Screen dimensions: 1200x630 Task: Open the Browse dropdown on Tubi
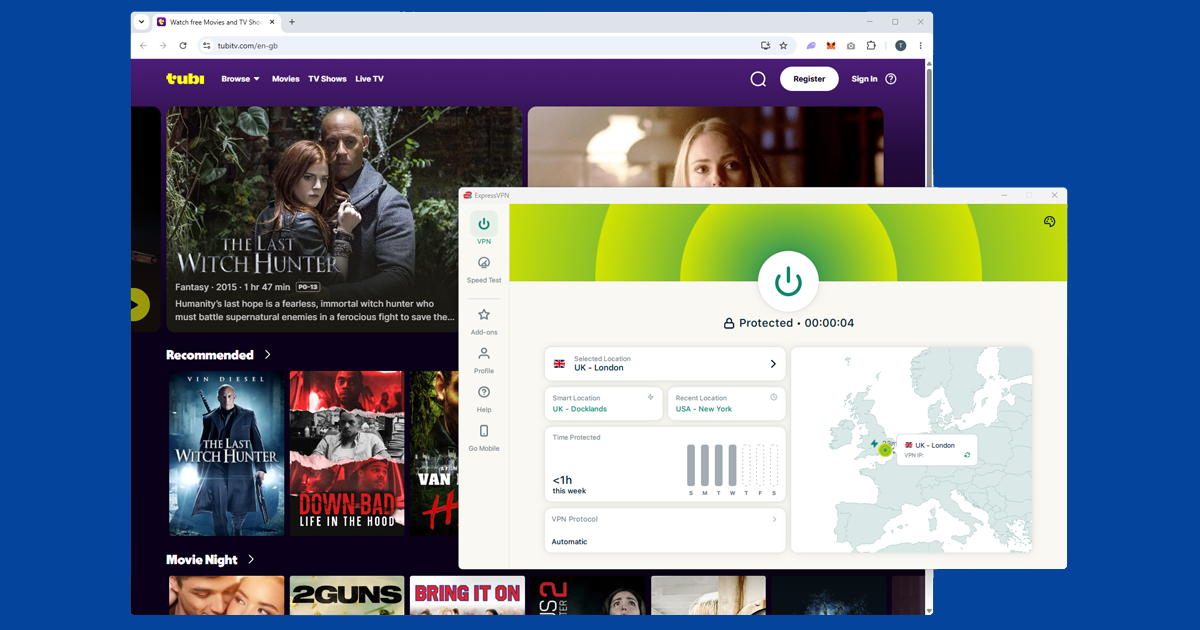[x=240, y=79]
